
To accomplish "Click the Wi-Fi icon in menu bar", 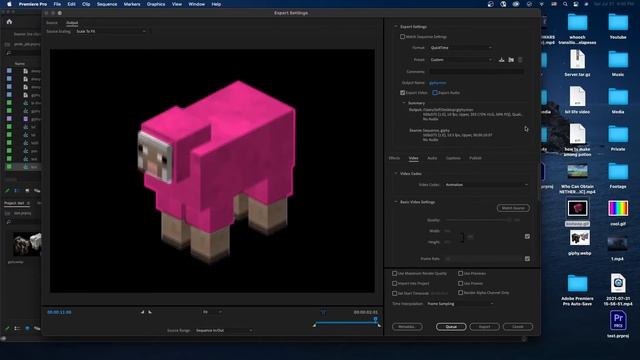I will pos(542,4).
